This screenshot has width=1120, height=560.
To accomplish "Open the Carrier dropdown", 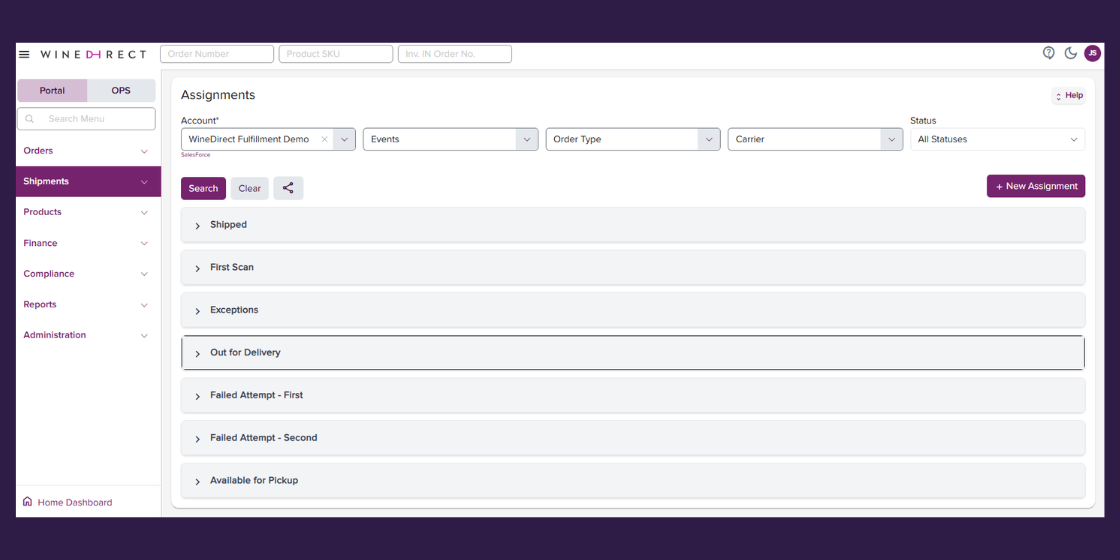I will [x=815, y=139].
